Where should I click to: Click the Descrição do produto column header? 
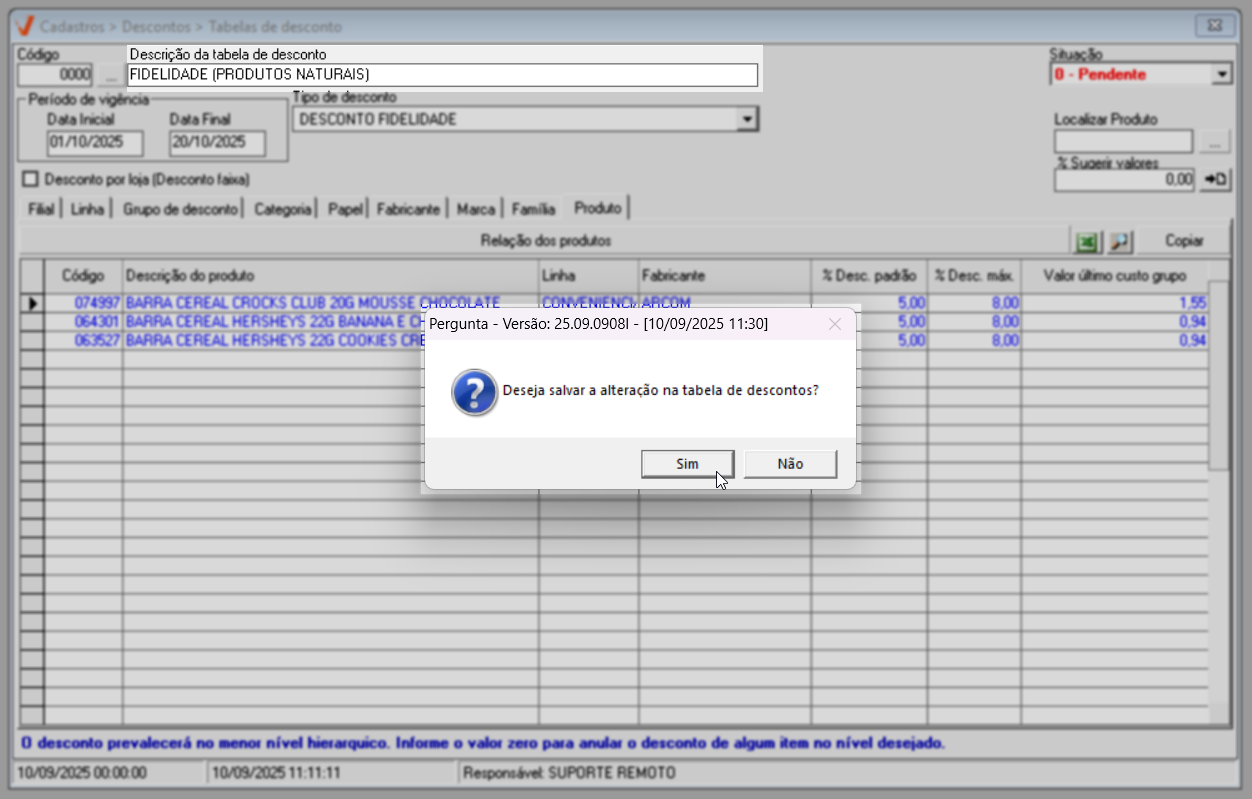(x=331, y=275)
